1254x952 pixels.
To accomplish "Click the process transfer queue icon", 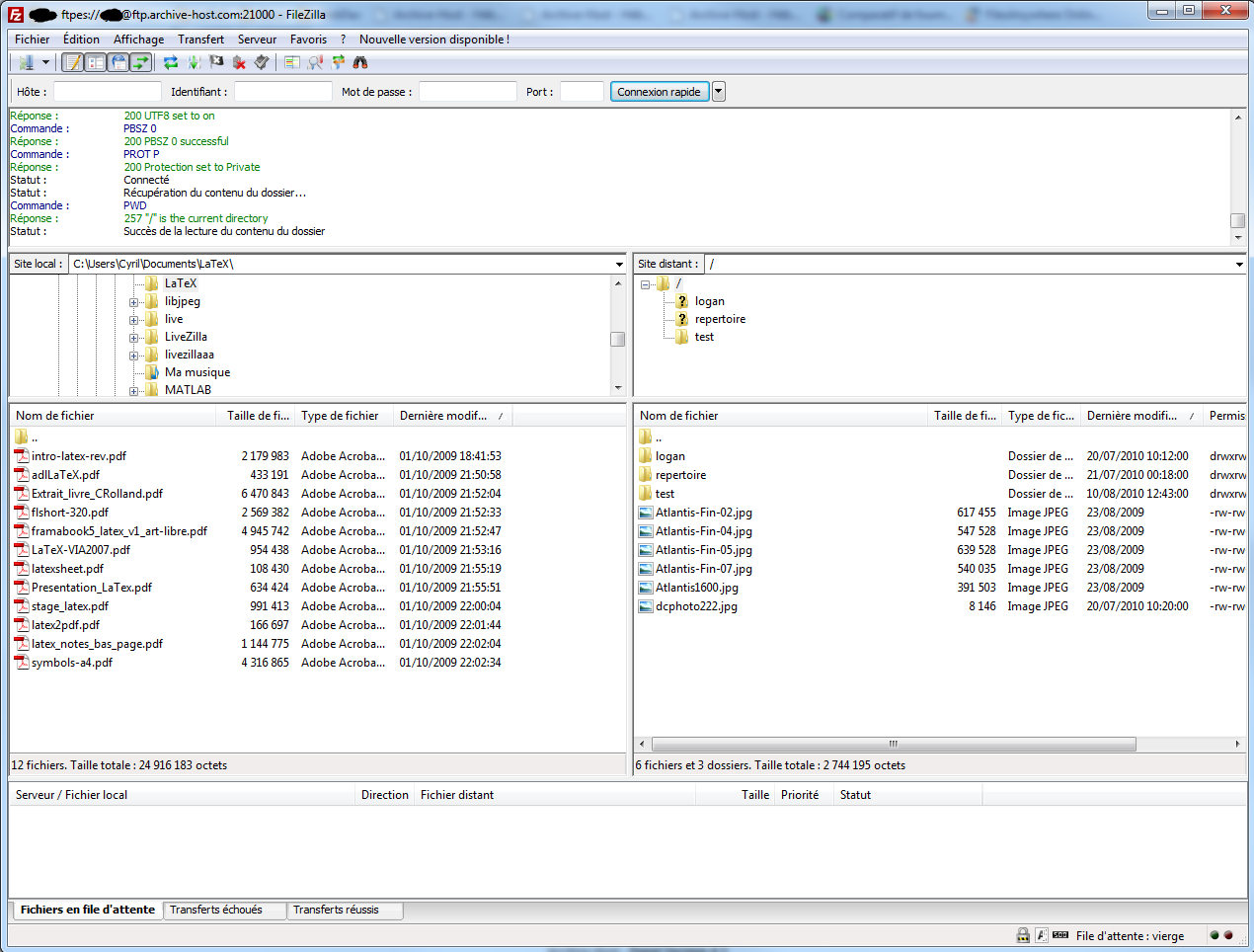I will tap(194, 62).
